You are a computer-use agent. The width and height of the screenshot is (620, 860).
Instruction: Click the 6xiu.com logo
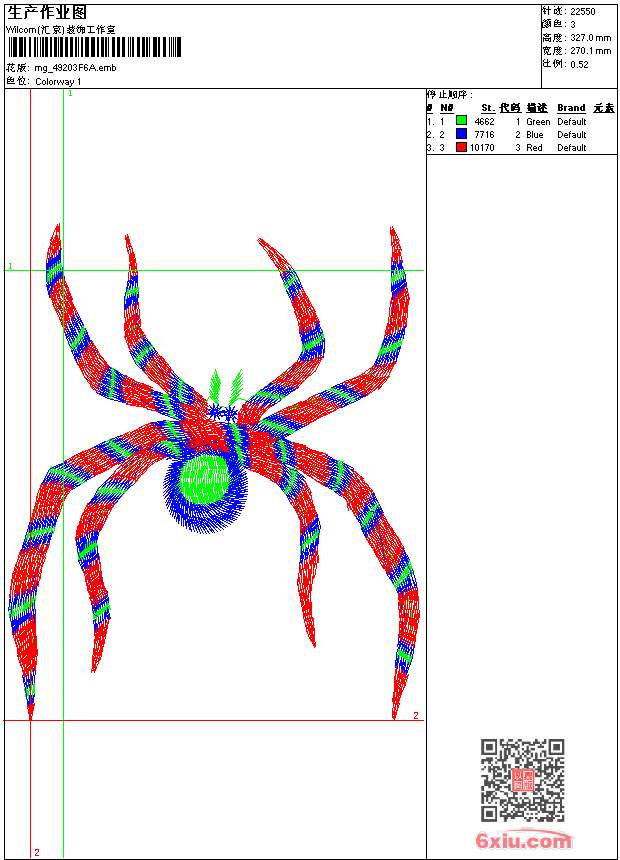coord(523,841)
